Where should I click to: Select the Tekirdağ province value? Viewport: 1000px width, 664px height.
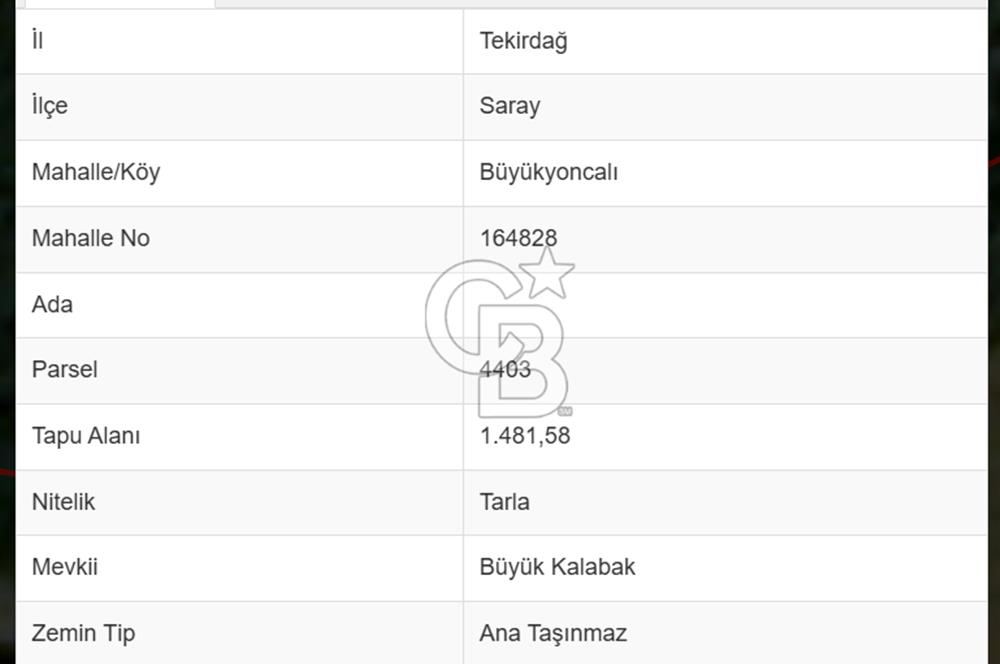coord(523,42)
